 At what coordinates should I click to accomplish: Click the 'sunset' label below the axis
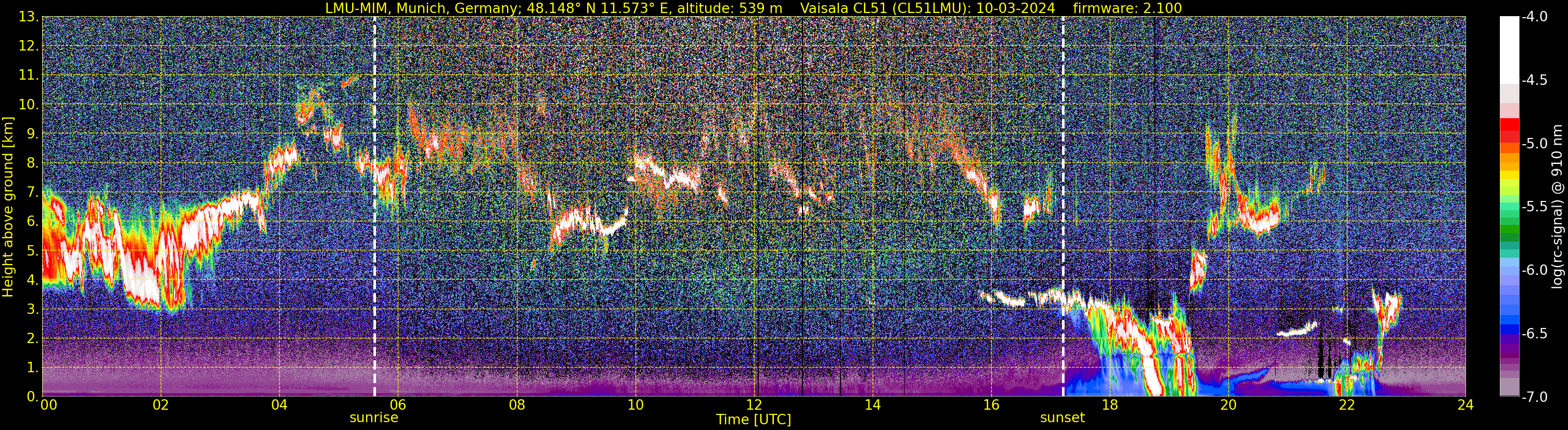click(x=1062, y=418)
